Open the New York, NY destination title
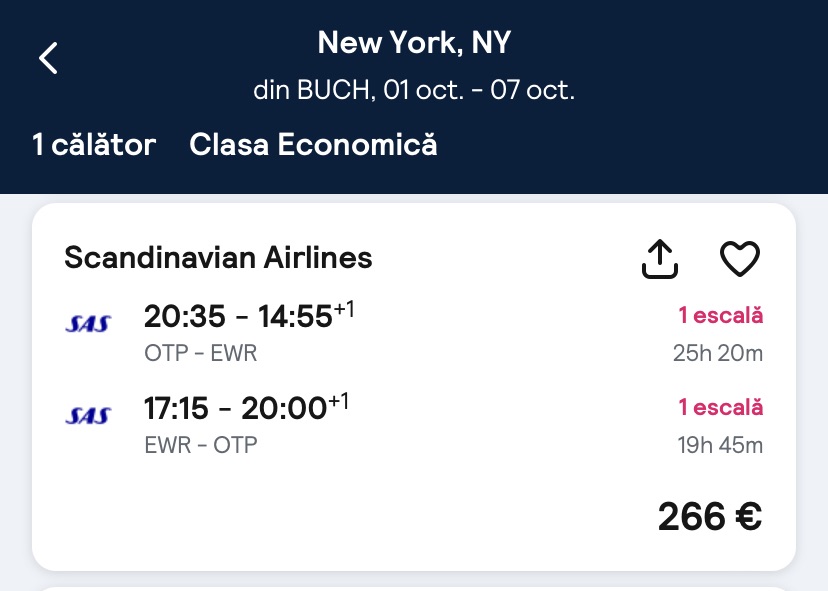 coord(414,42)
